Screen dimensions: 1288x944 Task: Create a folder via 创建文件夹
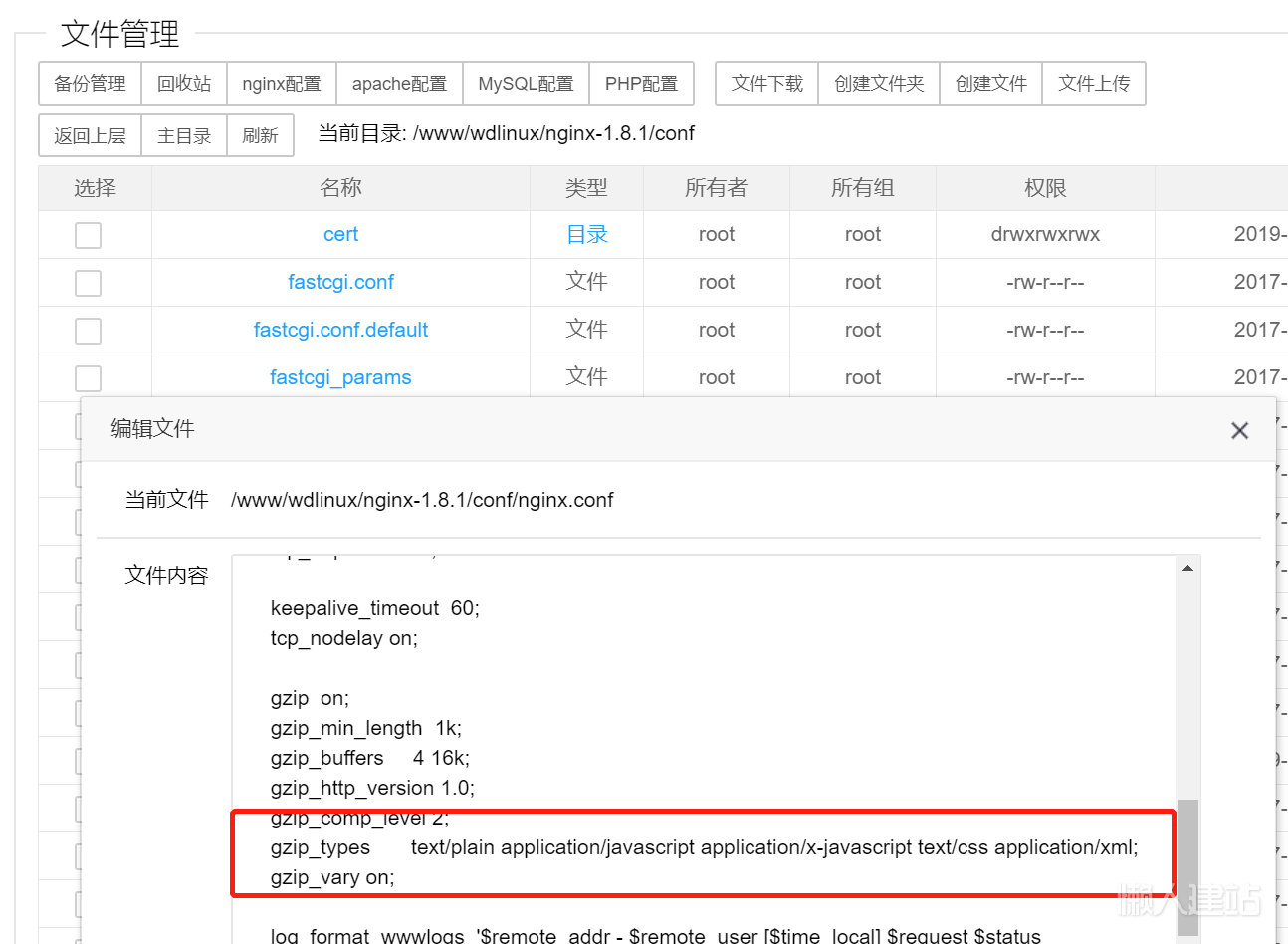879,83
